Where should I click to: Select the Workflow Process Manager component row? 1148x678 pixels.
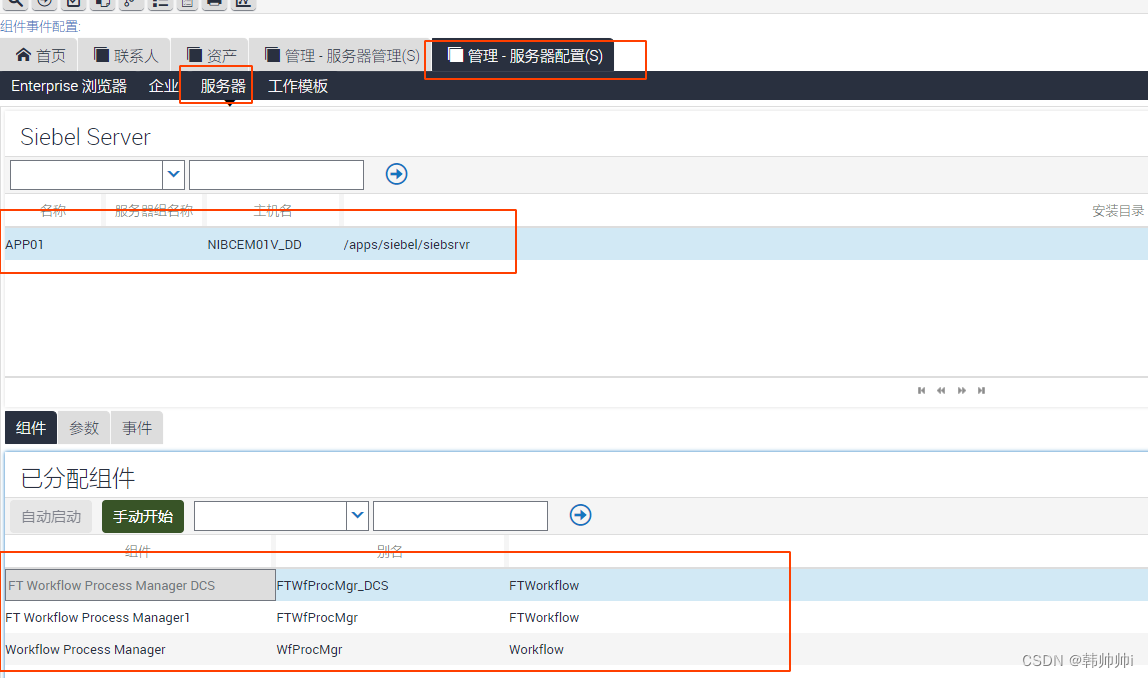[85, 649]
